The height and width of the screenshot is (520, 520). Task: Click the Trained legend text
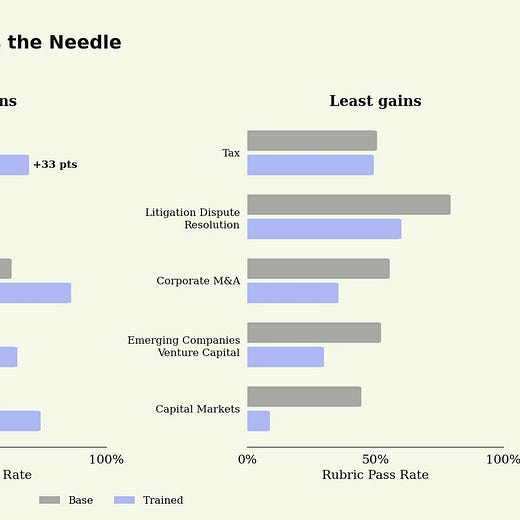(163, 500)
